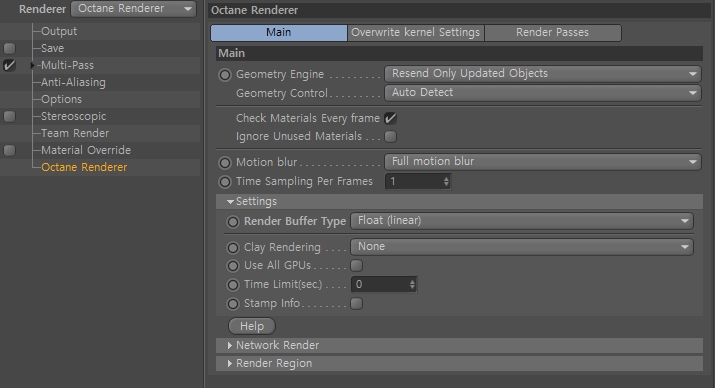Open the Renderer dropdown set to Octane Renderer
The height and width of the screenshot is (388, 715).
pyautogui.click(x=133, y=9)
